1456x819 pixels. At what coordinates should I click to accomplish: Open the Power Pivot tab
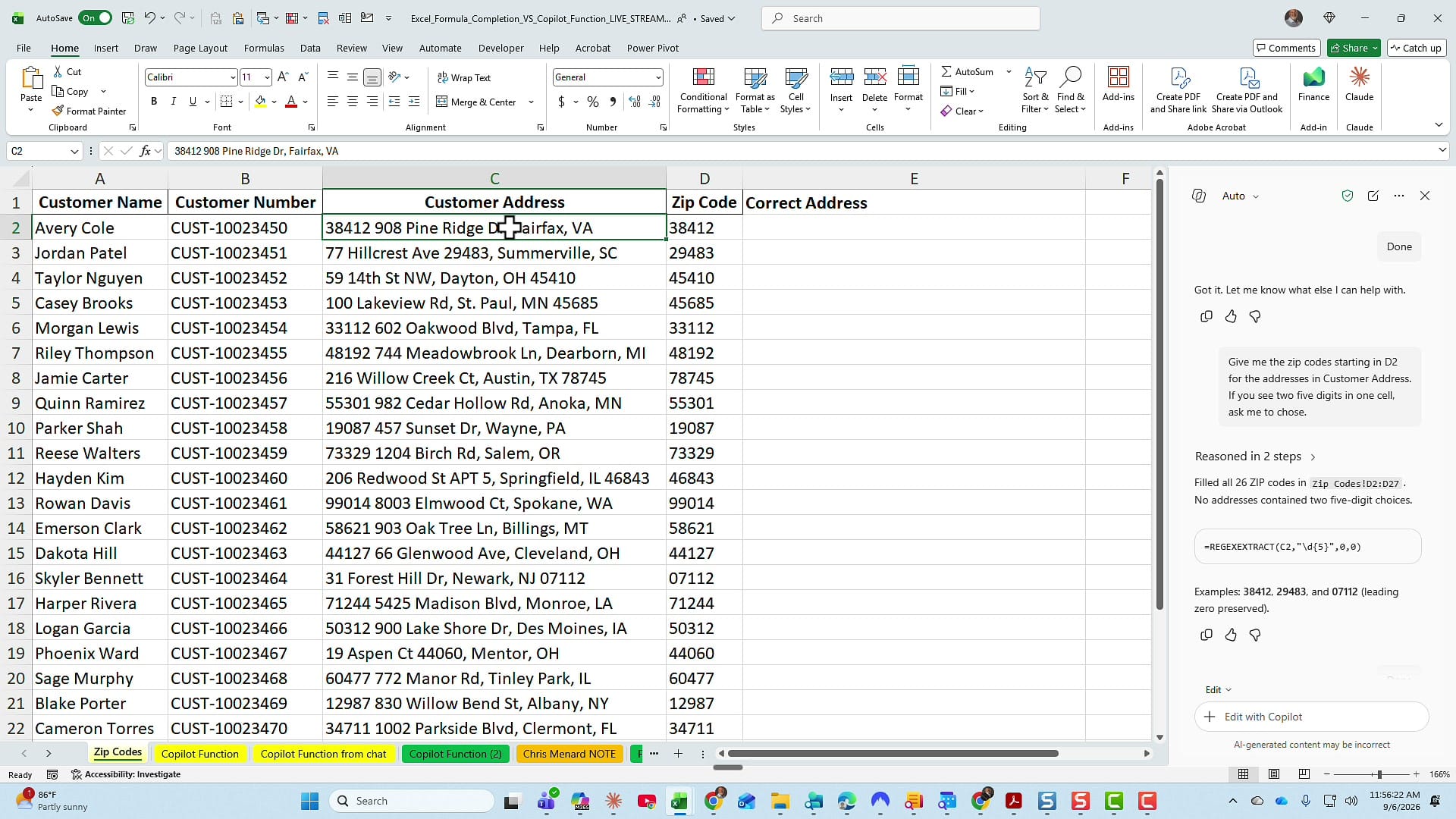[x=652, y=48]
